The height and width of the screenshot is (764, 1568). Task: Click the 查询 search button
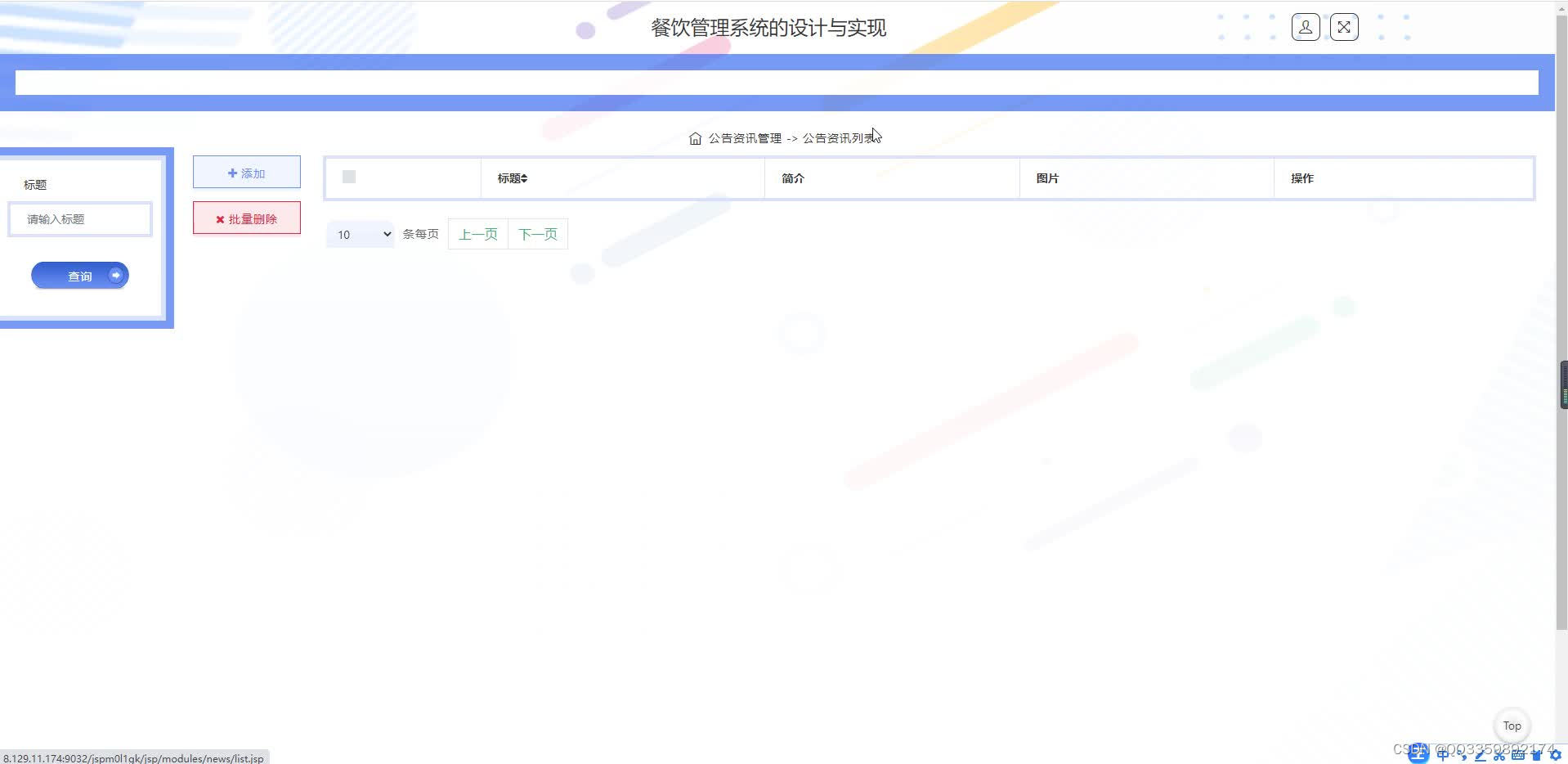[x=80, y=276]
